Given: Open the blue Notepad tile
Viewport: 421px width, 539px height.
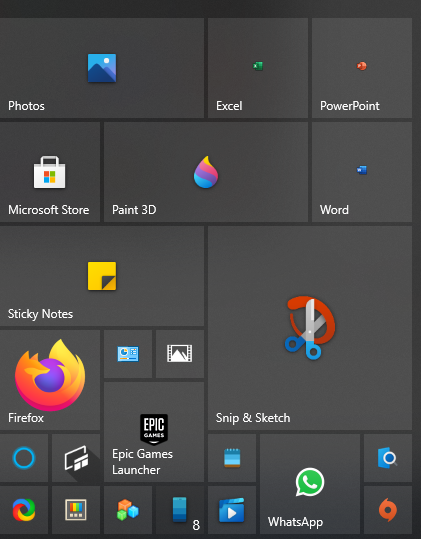Looking at the screenshot, I should (232, 458).
